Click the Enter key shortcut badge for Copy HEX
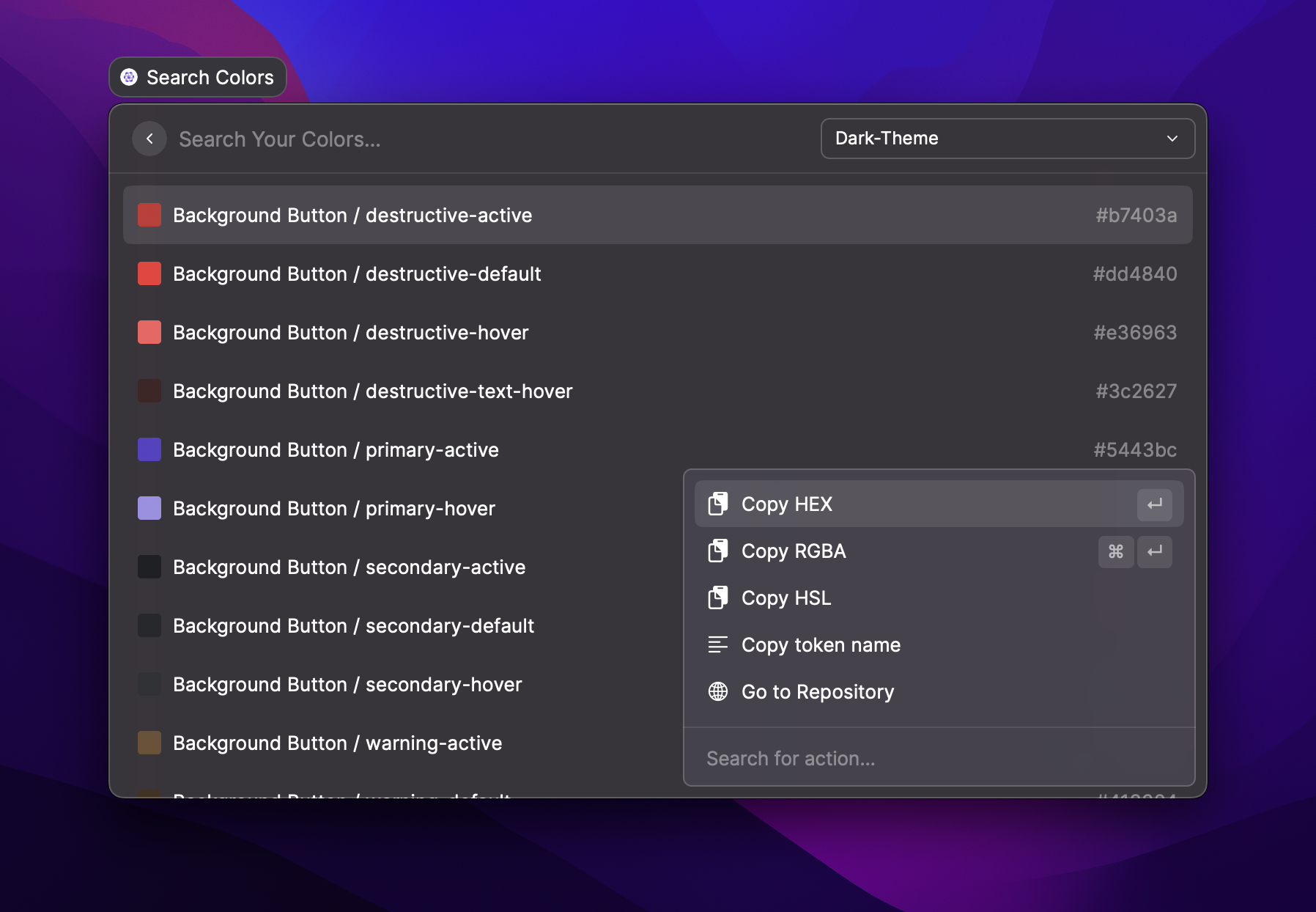Viewport: 1316px width, 912px height. pyautogui.click(x=1154, y=504)
